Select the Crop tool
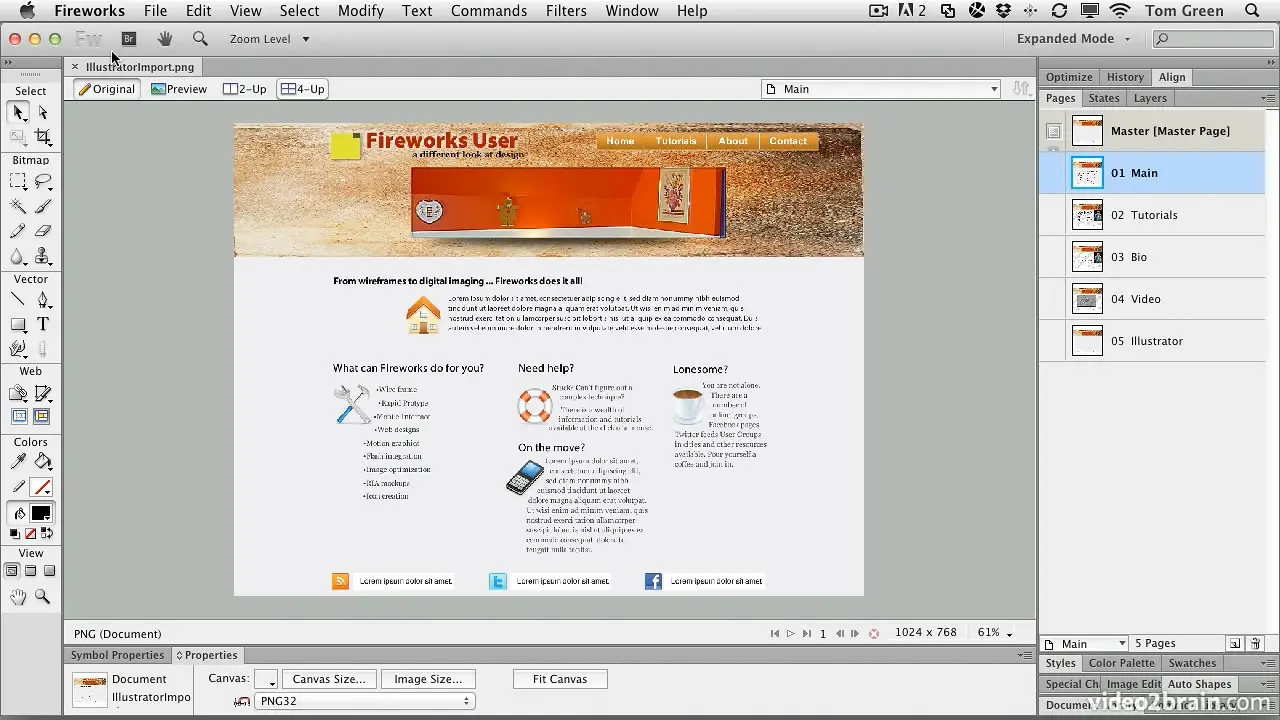Screen dimensions: 1280x720 click(x=43, y=137)
